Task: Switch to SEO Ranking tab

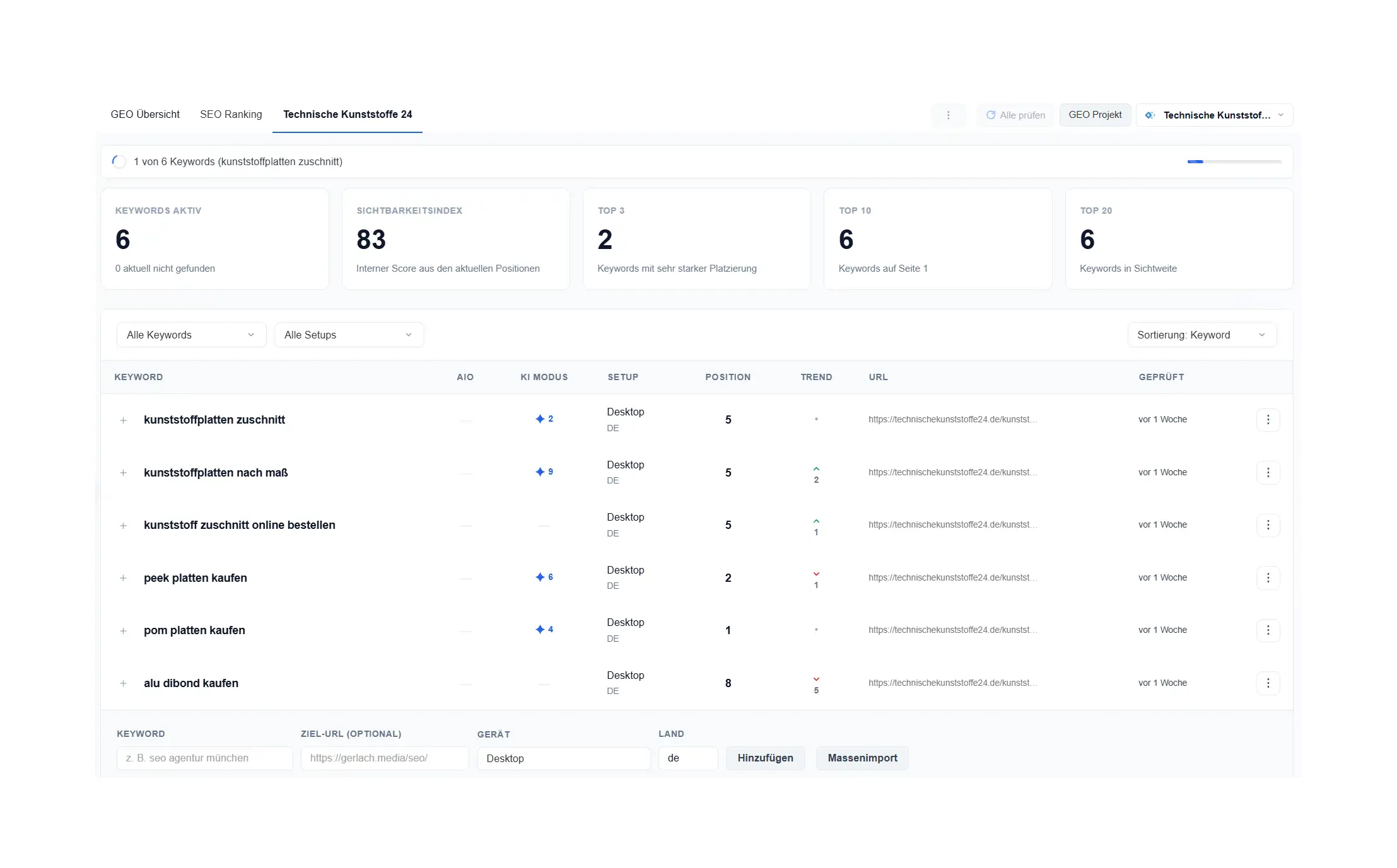Action: [x=231, y=115]
